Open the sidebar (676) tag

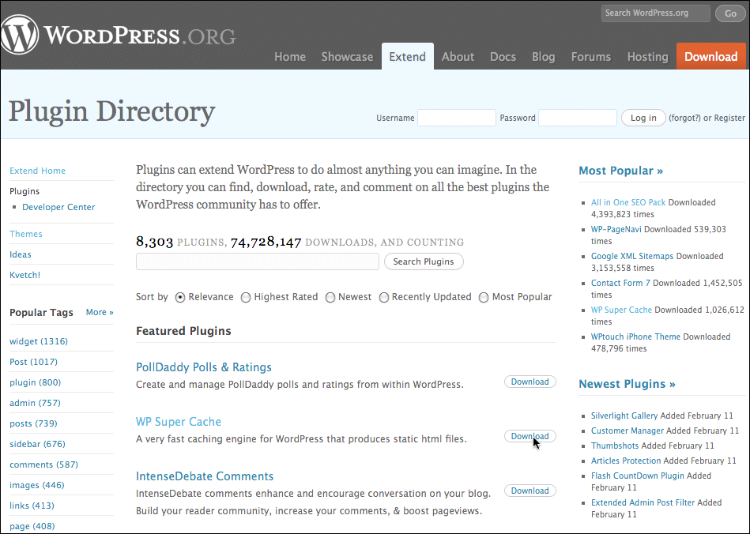tap(37, 444)
